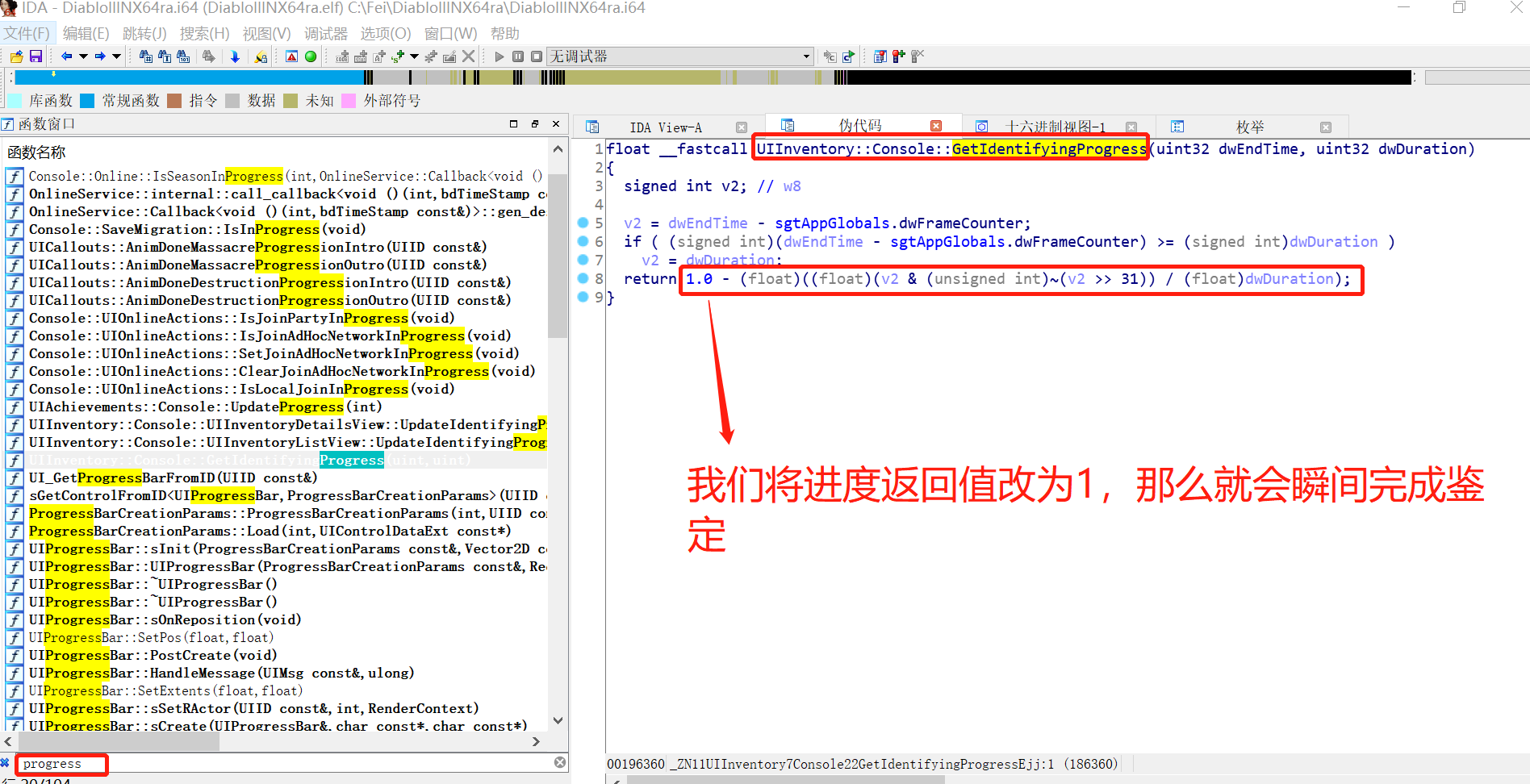Click the 常规函数 blue color swatch
Image resolution: width=1530 pixels, height=784 pixels.
(x=87, y=101)
